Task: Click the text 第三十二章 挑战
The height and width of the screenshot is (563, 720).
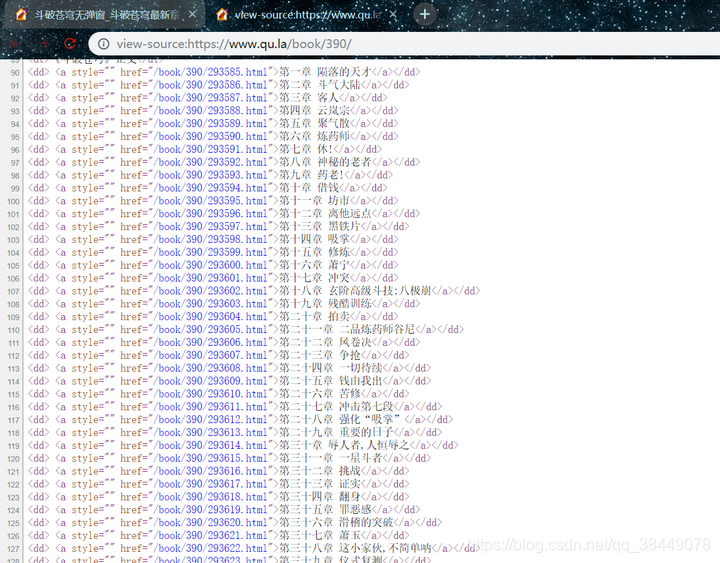Action: [x=320, y=471]
